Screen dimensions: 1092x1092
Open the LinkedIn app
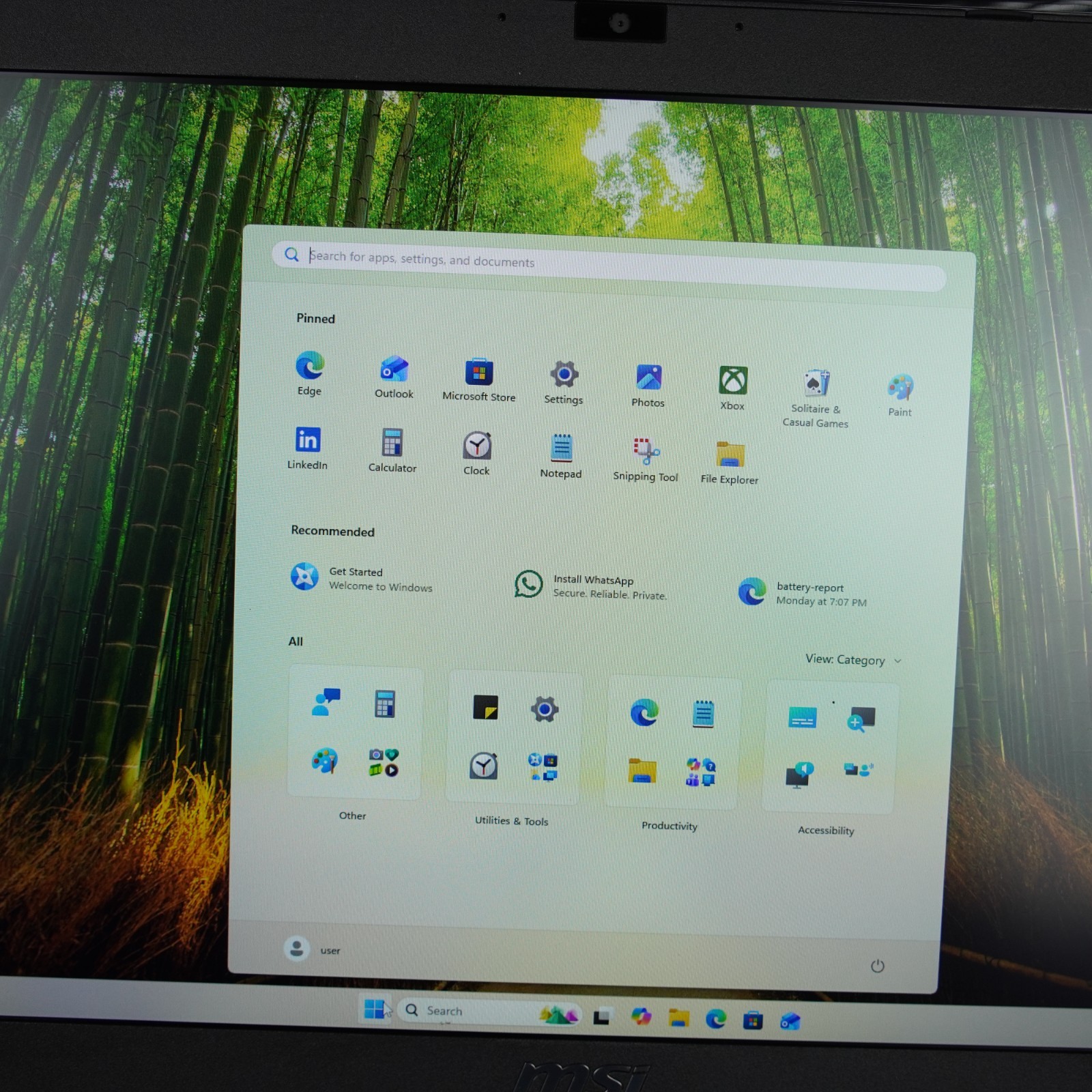tap(307, 448)
